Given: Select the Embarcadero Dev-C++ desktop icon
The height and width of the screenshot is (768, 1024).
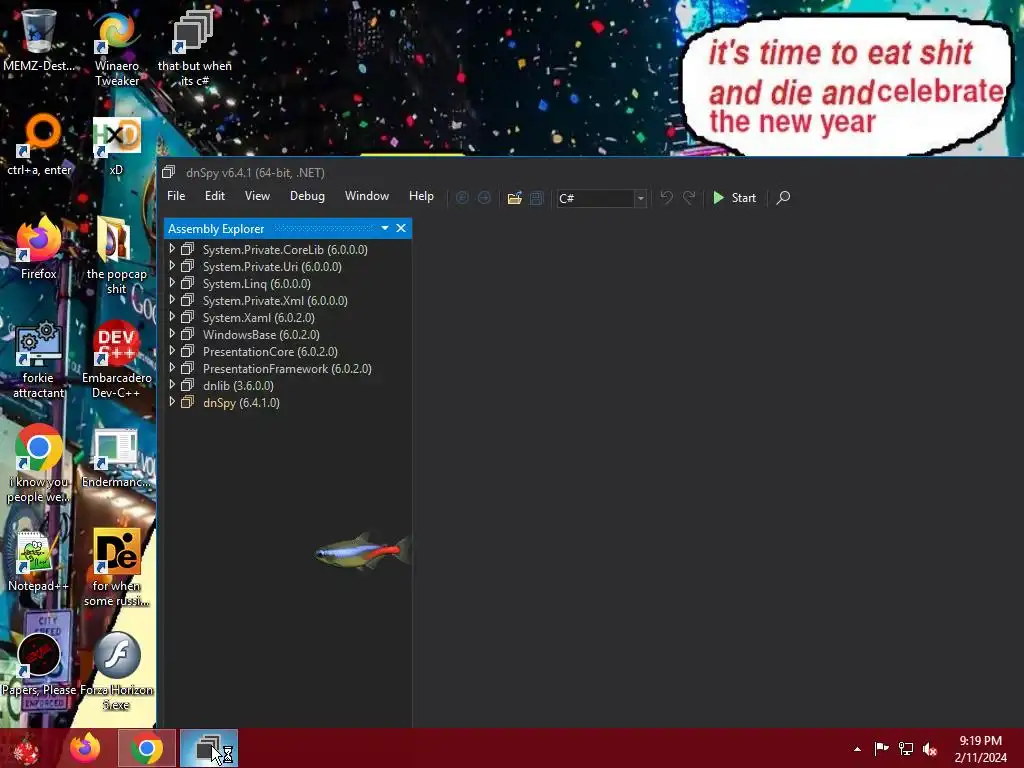Looking at the screenshot, I should pos(117,359).
